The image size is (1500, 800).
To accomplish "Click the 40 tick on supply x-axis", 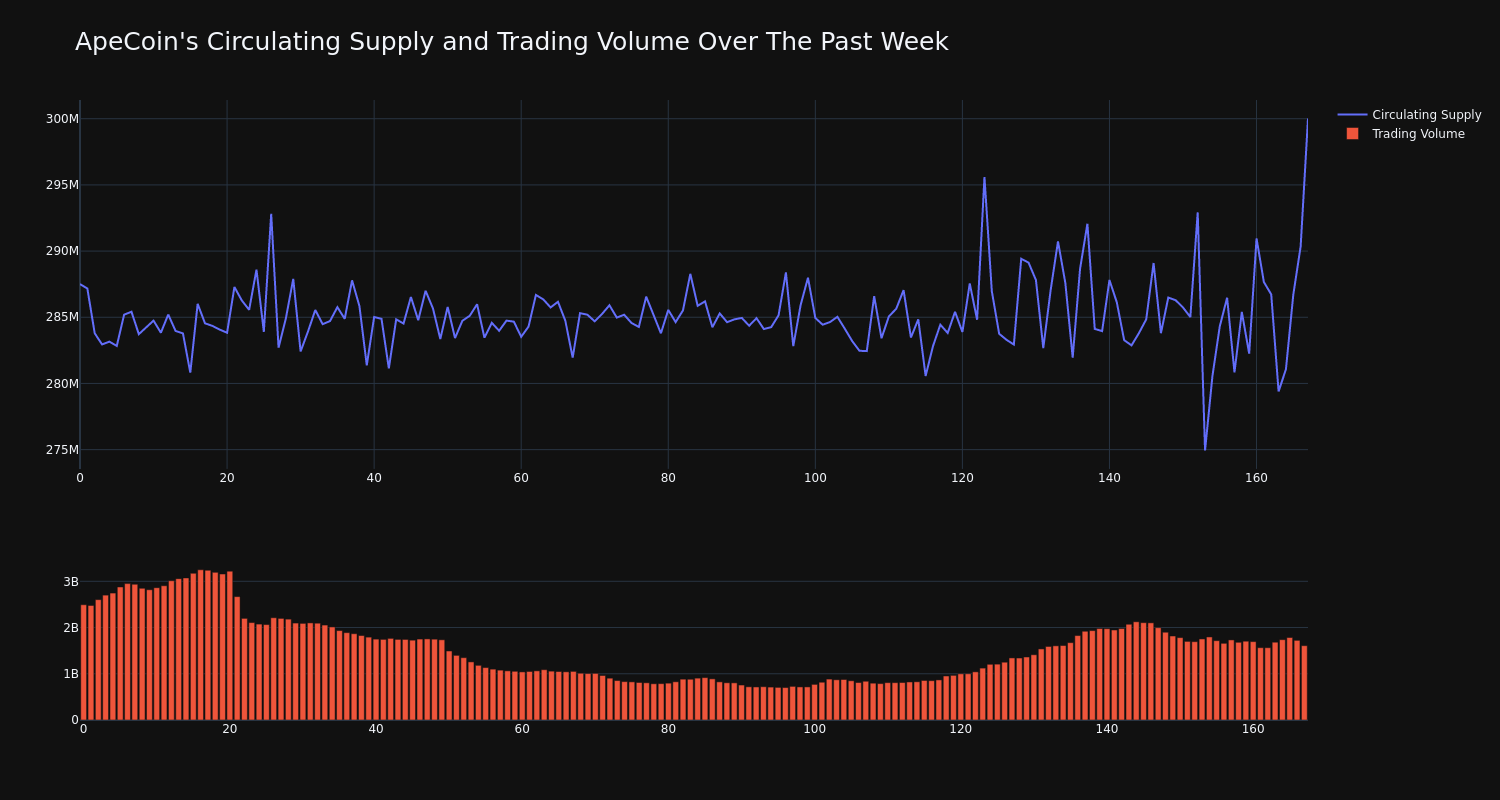I will pyautogui.click(x=374, y=478).
